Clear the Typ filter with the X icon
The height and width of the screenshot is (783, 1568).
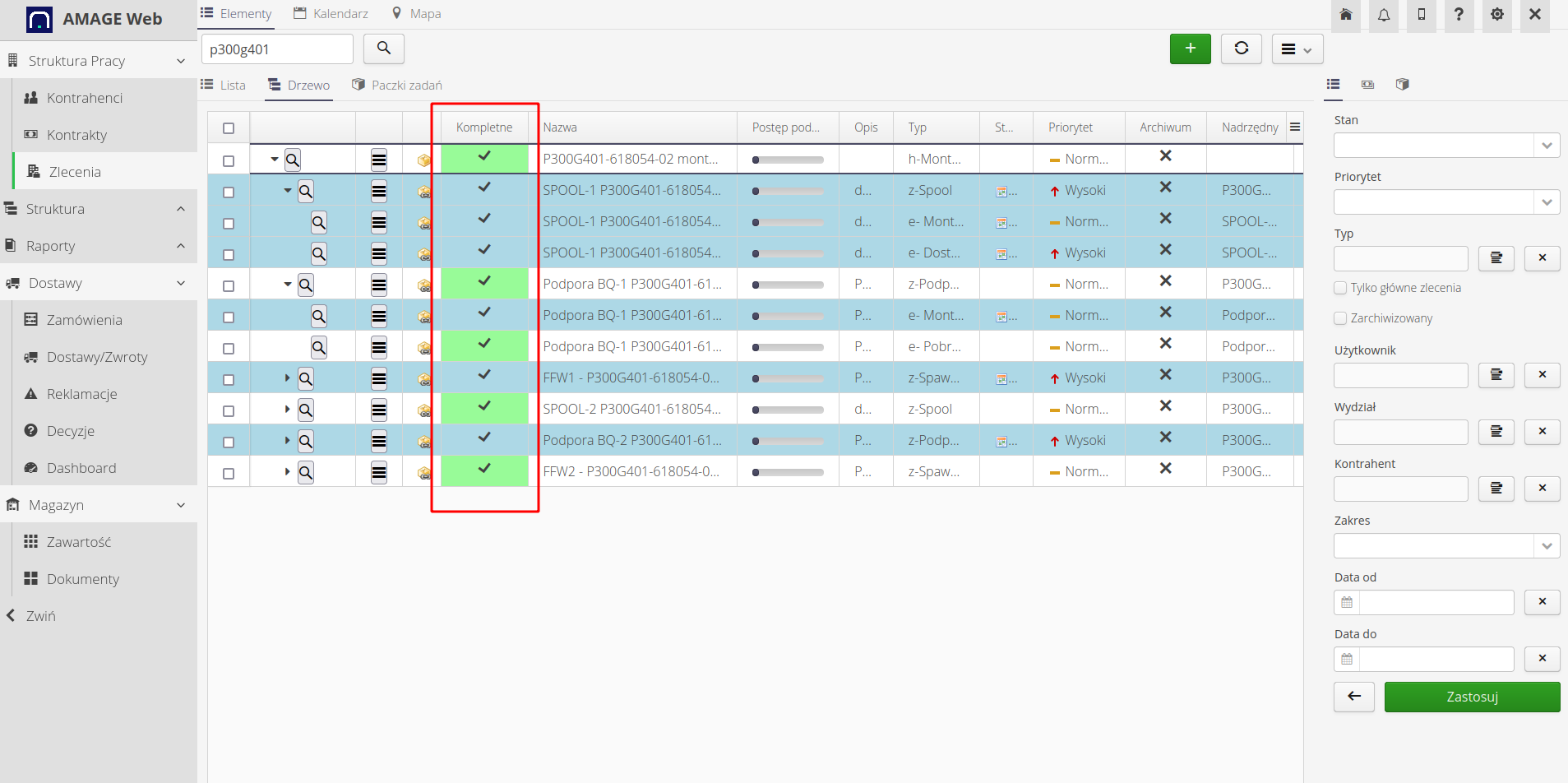(1543, 258)
